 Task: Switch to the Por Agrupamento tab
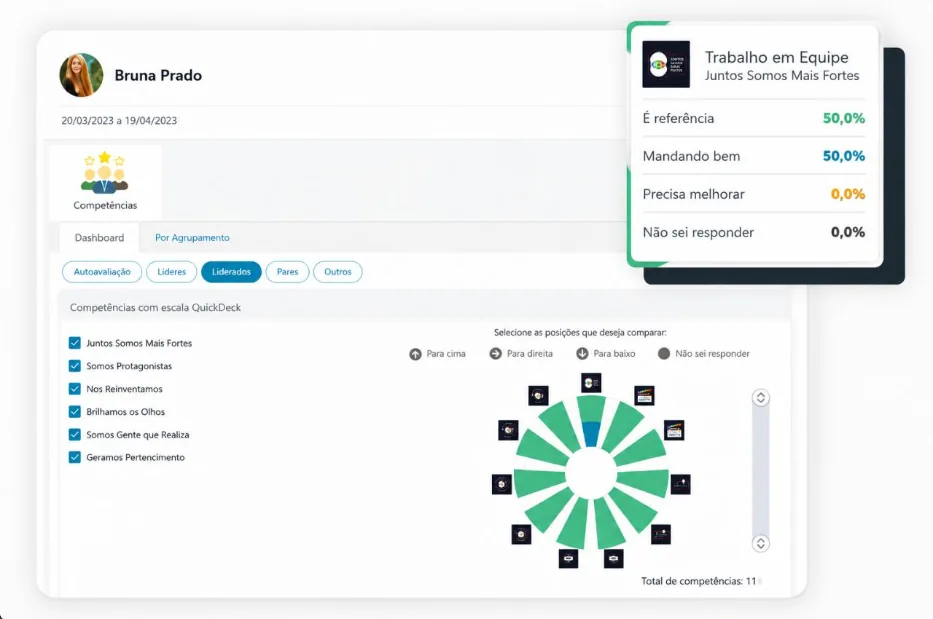[192, 237]
